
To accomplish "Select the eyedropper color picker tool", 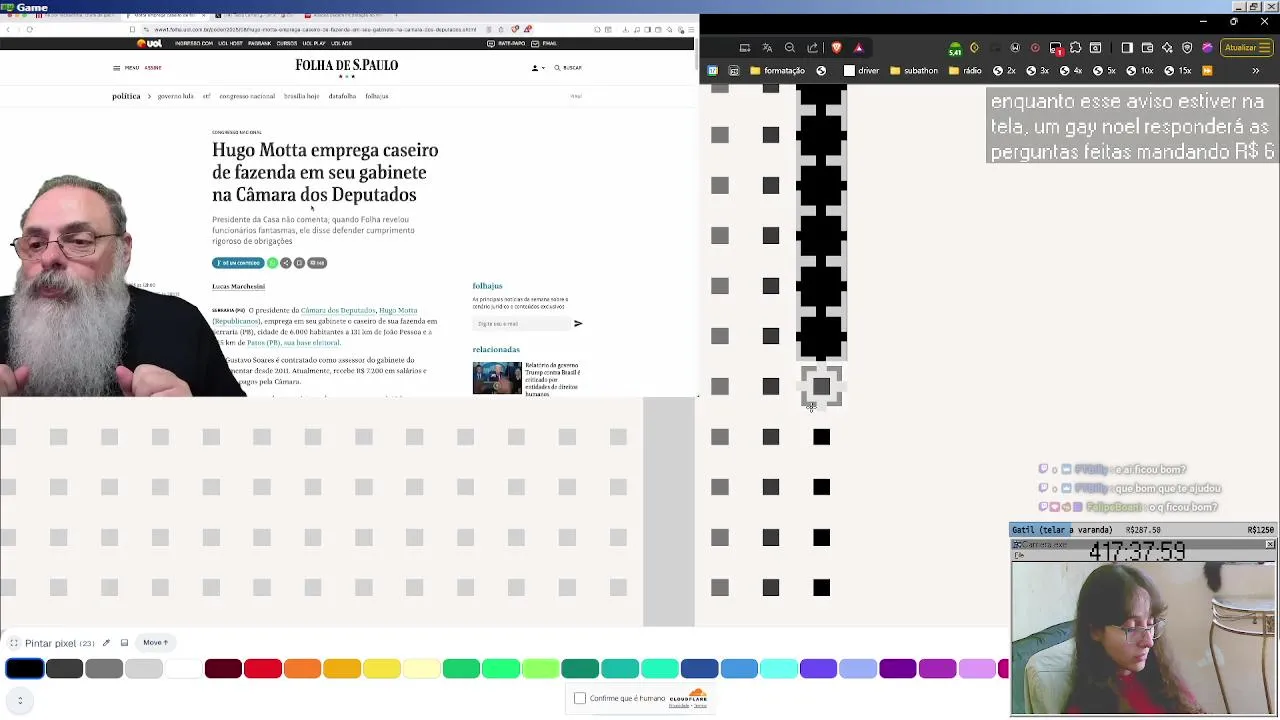I will point(106,643).
